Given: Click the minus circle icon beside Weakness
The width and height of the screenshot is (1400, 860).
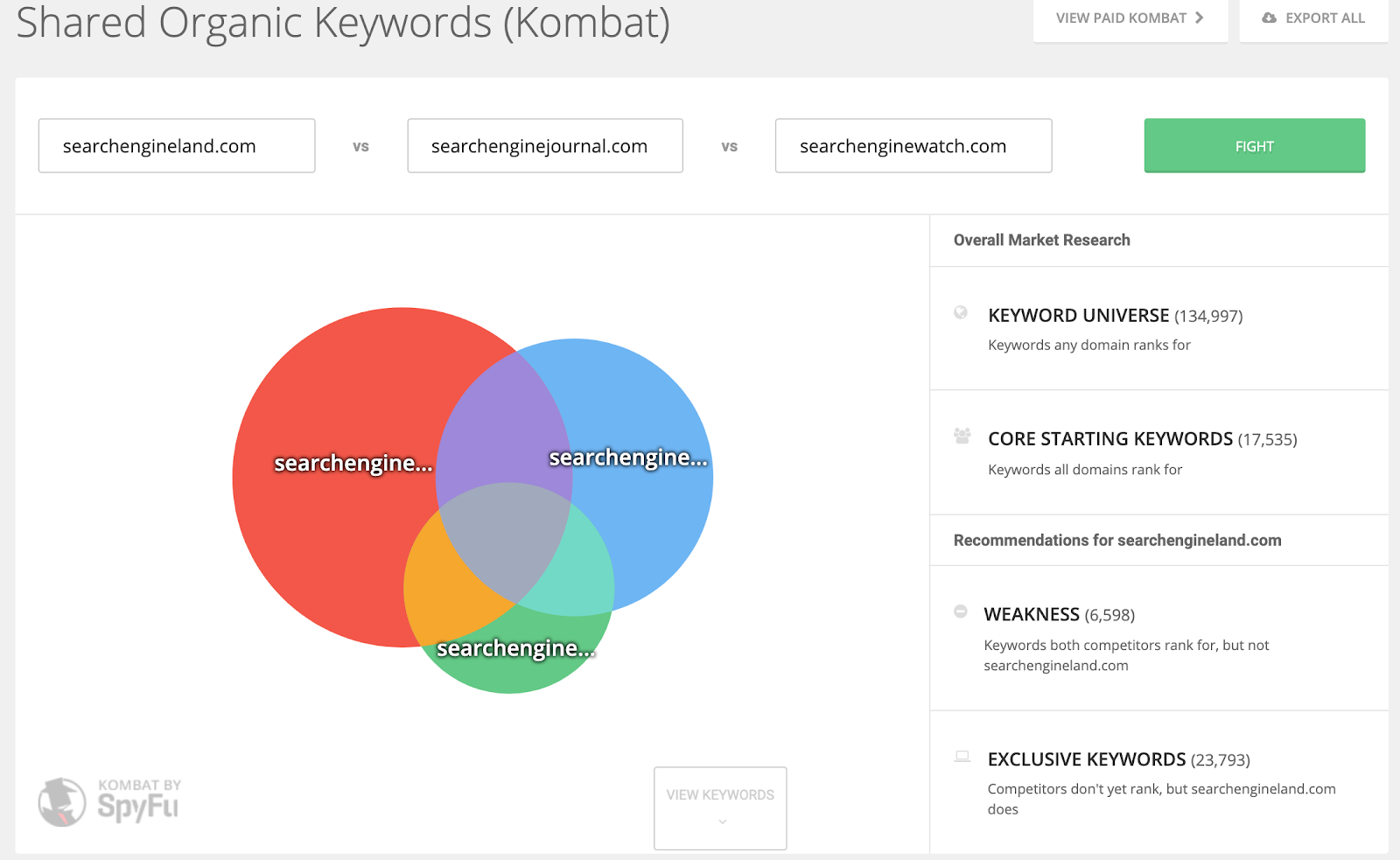Looking at the screenshot, I should [x=961, y=612].
